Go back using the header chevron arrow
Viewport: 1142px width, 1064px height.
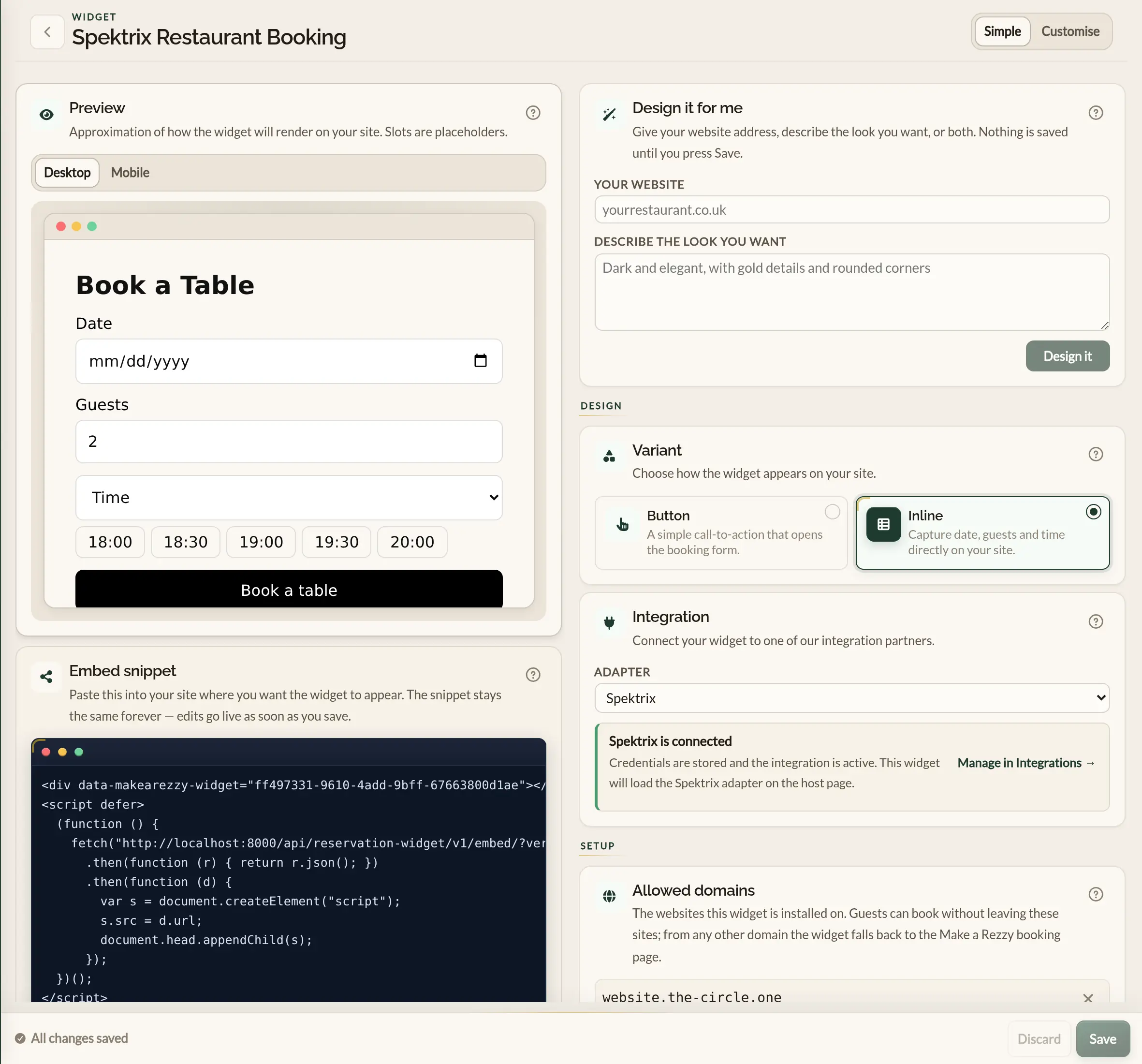click(x=47, y=32)
